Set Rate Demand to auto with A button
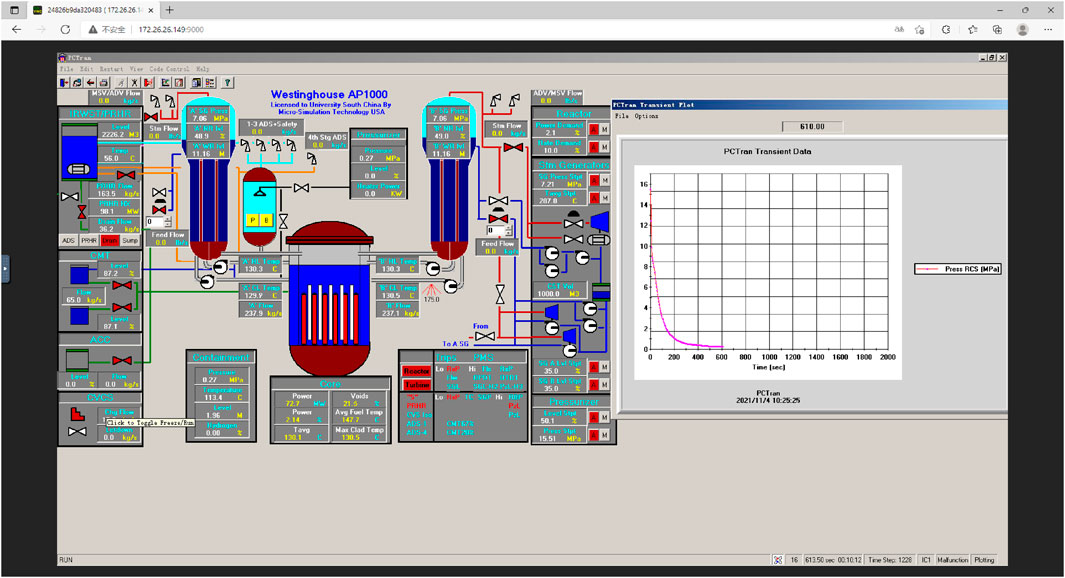1065x578 pixels. [x=594, y=147]
